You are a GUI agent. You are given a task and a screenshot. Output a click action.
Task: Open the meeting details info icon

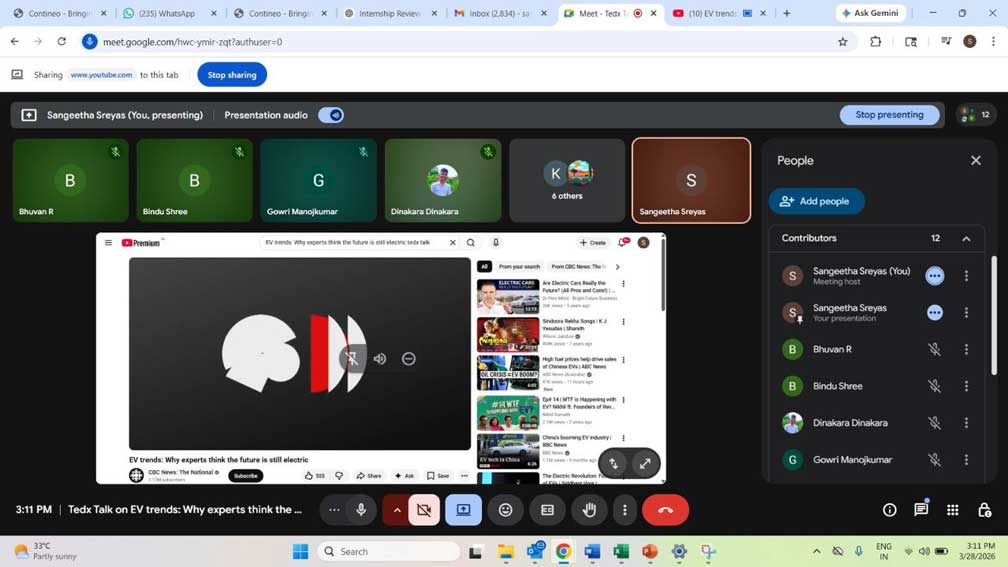tap(889, 510)
